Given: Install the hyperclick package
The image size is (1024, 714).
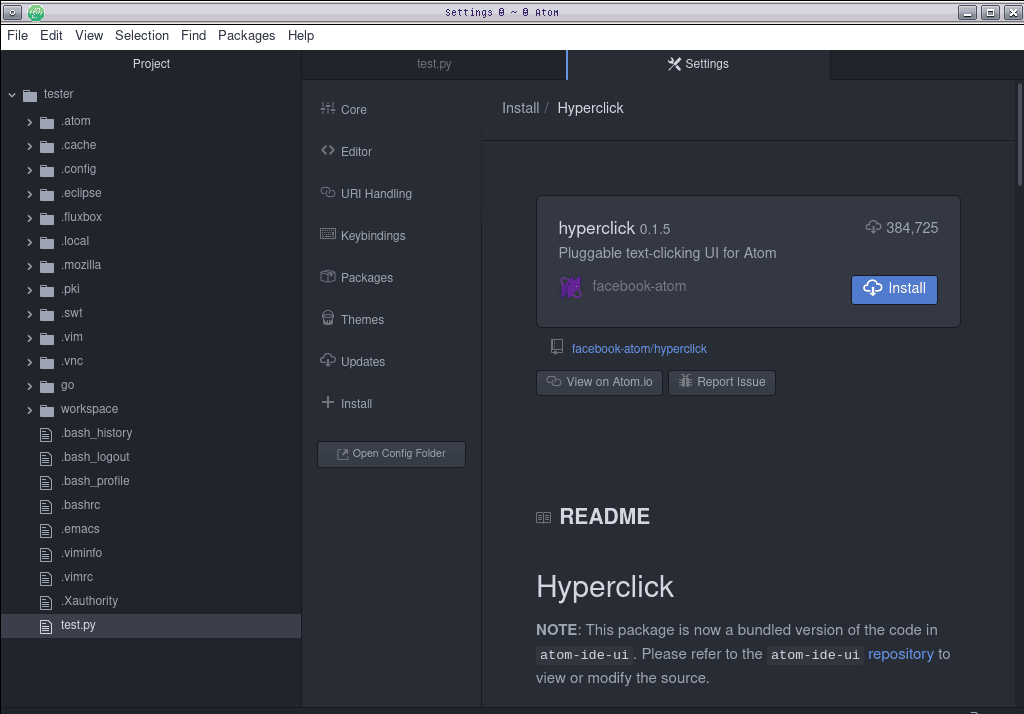Looking at the screenshot, I should tap(894, 289).
